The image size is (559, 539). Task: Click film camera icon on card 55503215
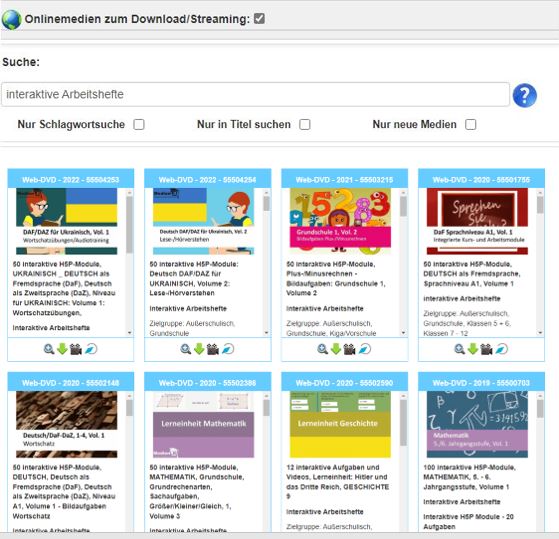(x=349, y=349)
